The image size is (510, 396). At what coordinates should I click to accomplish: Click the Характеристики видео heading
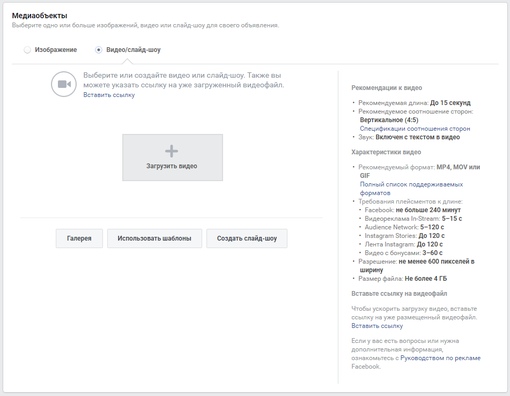386,152
